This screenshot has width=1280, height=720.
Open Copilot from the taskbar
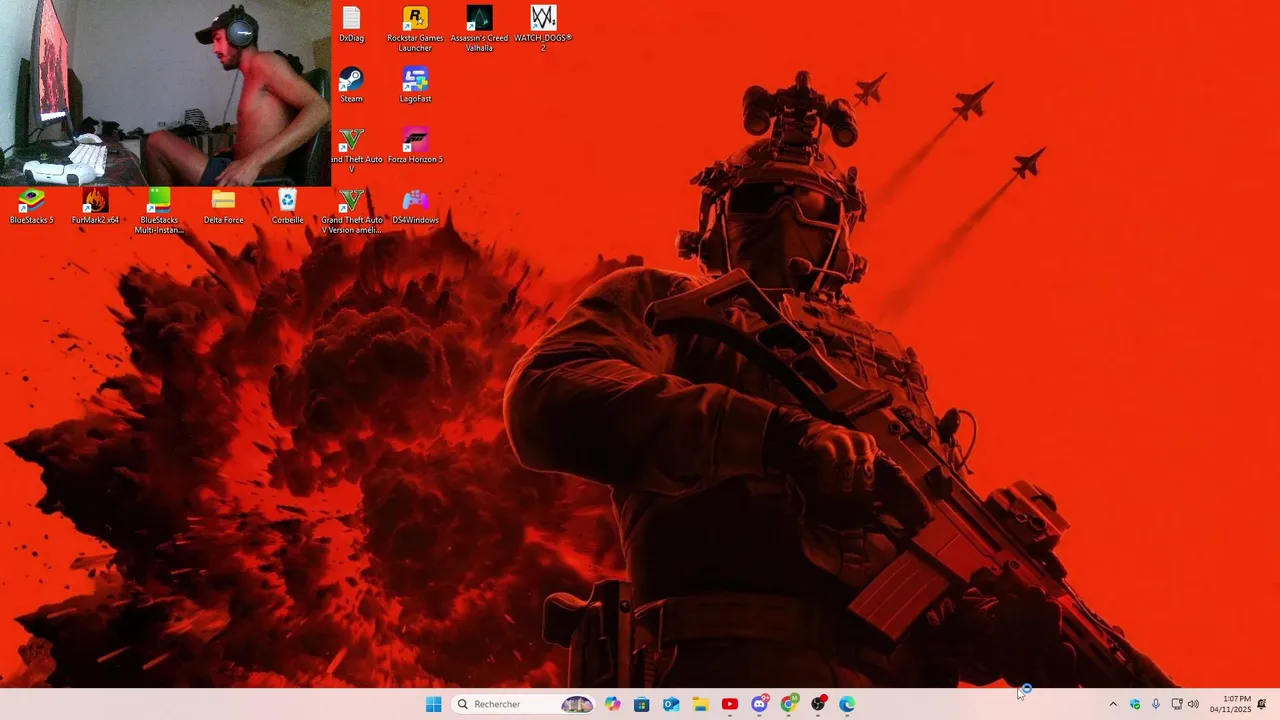(x=612, y=704)
